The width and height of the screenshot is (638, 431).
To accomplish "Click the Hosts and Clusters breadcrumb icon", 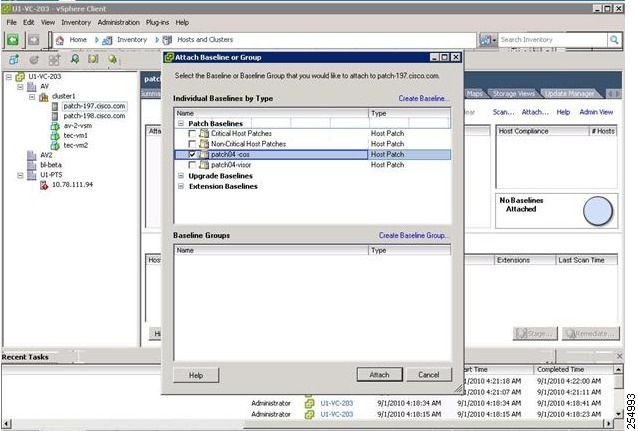I will (x=167, y=40).
